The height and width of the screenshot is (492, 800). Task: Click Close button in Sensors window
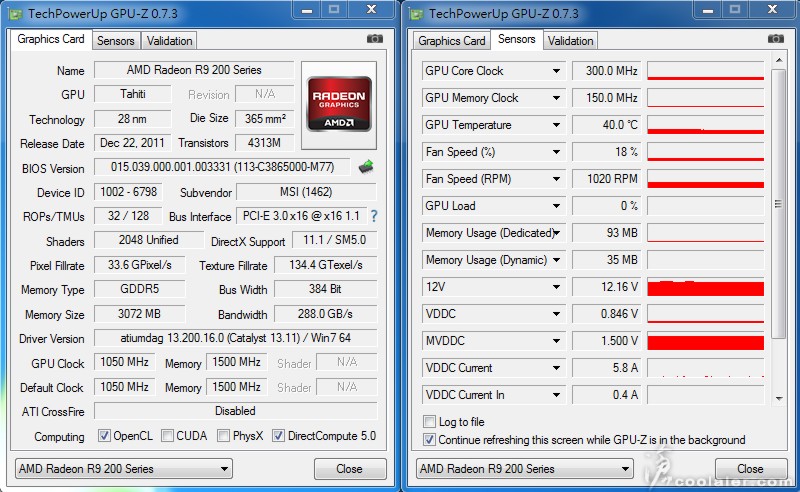(x=751, y=469)
